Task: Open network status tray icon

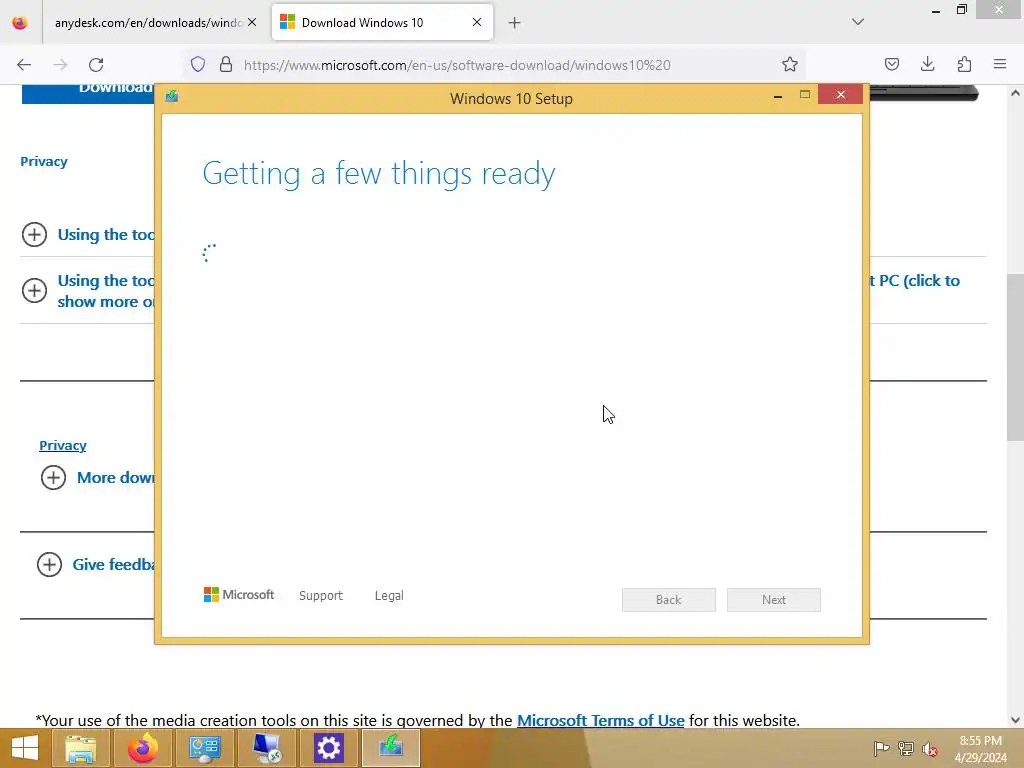Action: [906, 749]
